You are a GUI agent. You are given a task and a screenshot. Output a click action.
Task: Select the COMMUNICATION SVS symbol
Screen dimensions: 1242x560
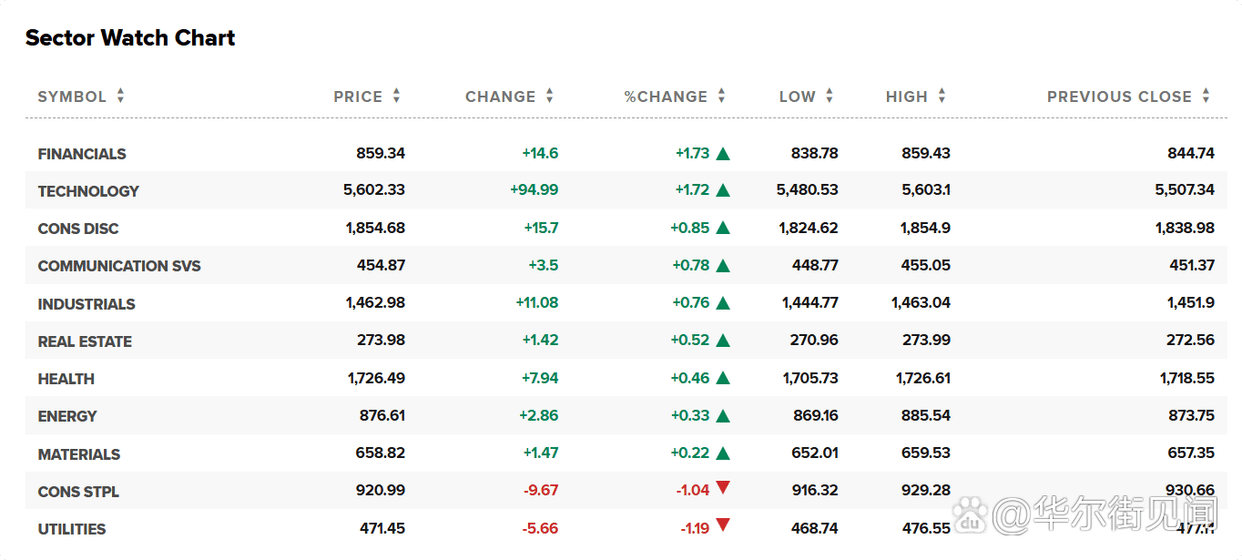point(119,266)
